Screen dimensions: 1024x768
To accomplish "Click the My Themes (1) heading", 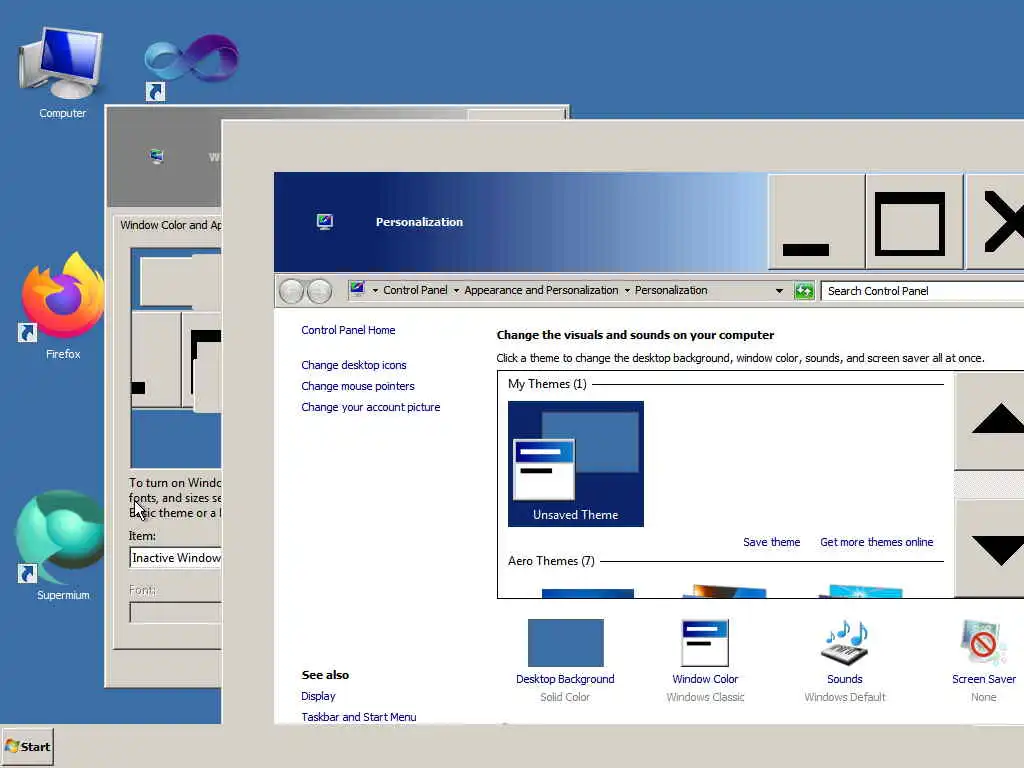I will click(547, 384).
